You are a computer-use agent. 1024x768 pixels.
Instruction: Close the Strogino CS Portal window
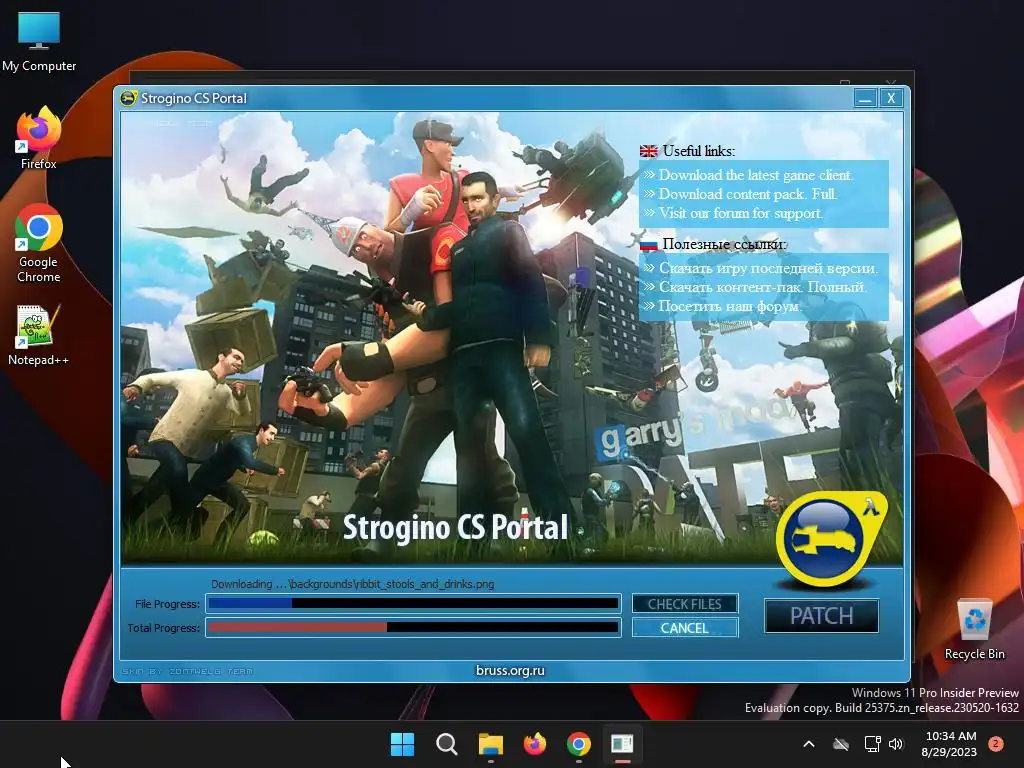(891, 98)
